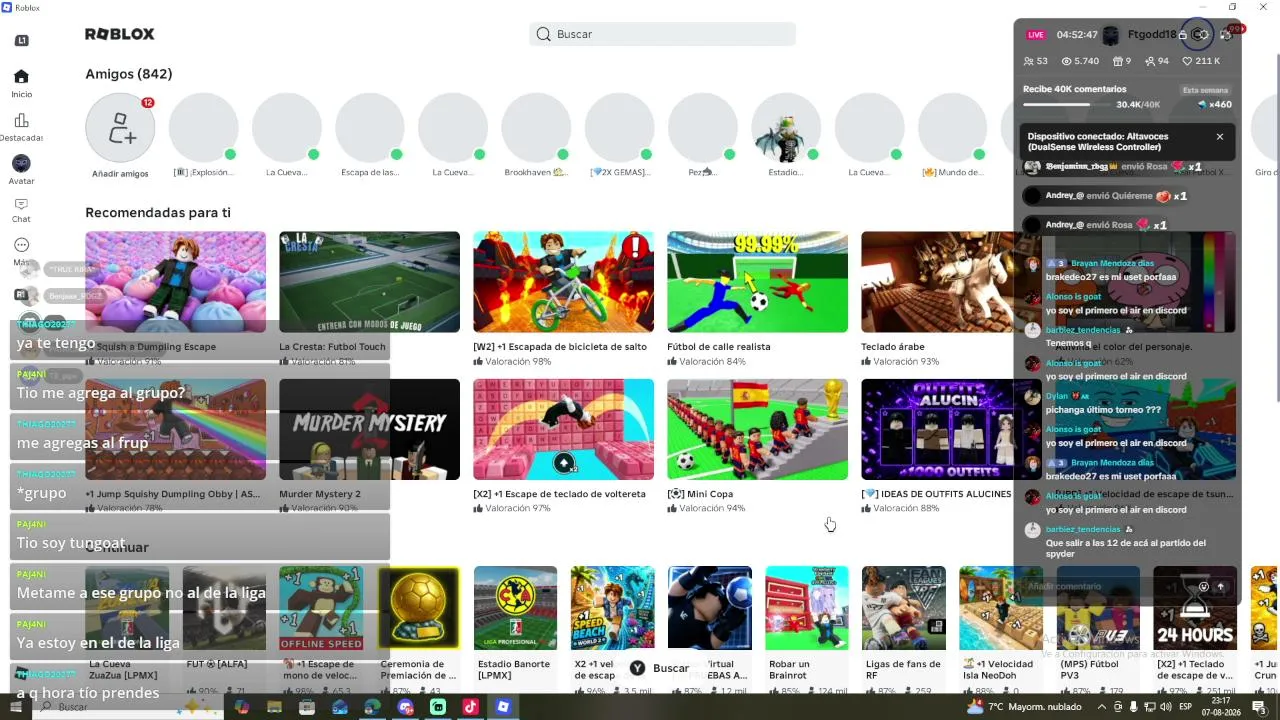Click the lock icon next to Ftgodd18
Image resolution: width=1280 pixels, height=720 pixels.
tap(1183, 35)
